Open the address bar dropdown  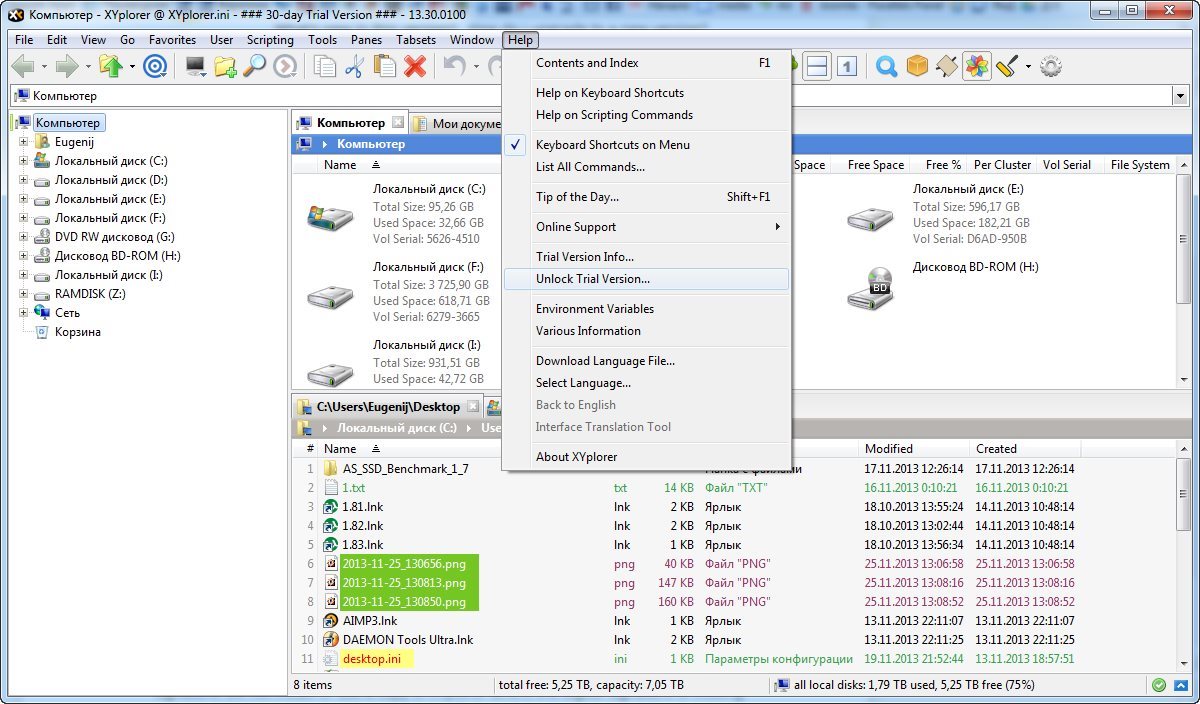(x=1181, y=96)
